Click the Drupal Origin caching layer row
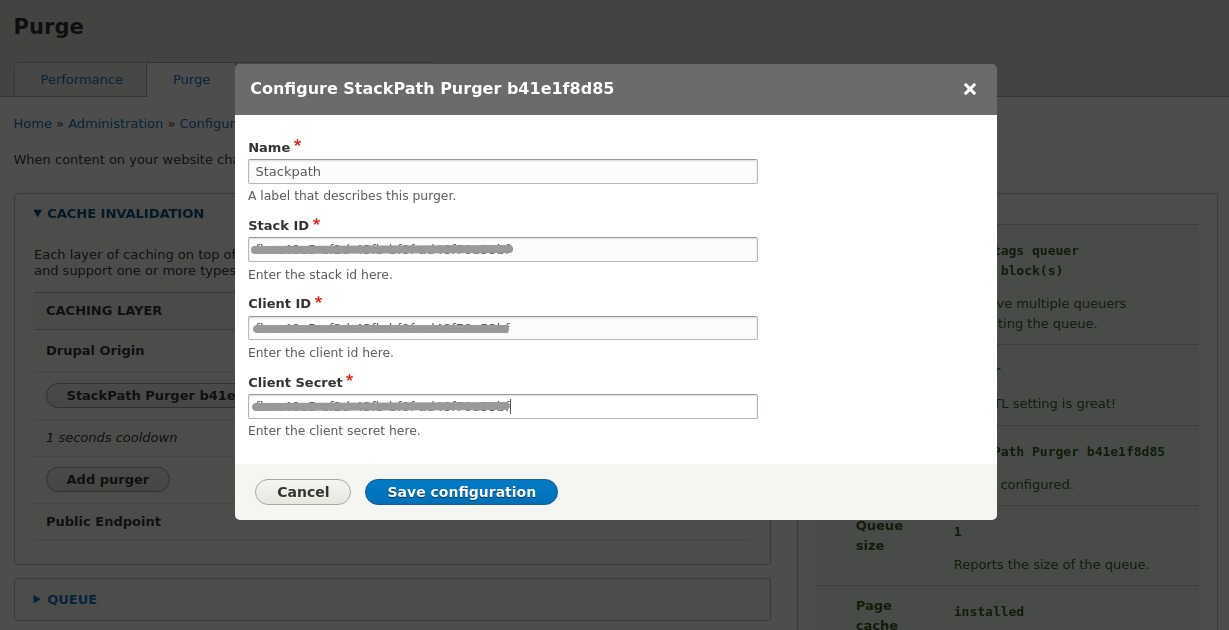The width and height of the screenshot is (1229, 630). [x=95, y=350]
